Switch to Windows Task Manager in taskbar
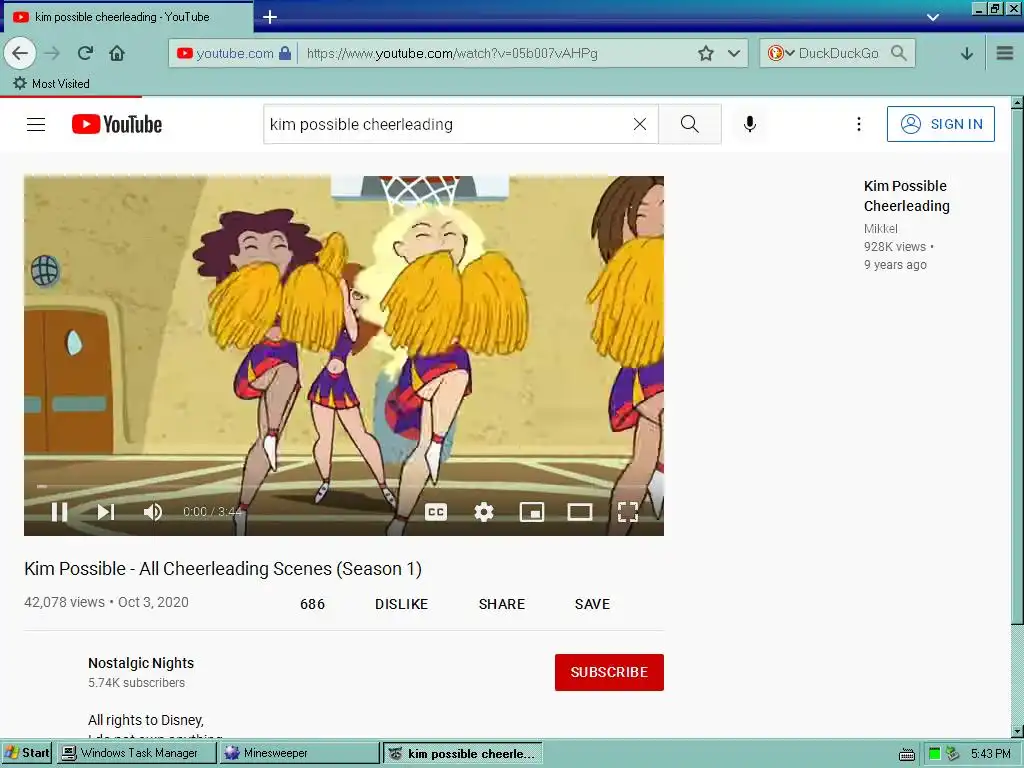1024x768 pixels. click(136, 753)
